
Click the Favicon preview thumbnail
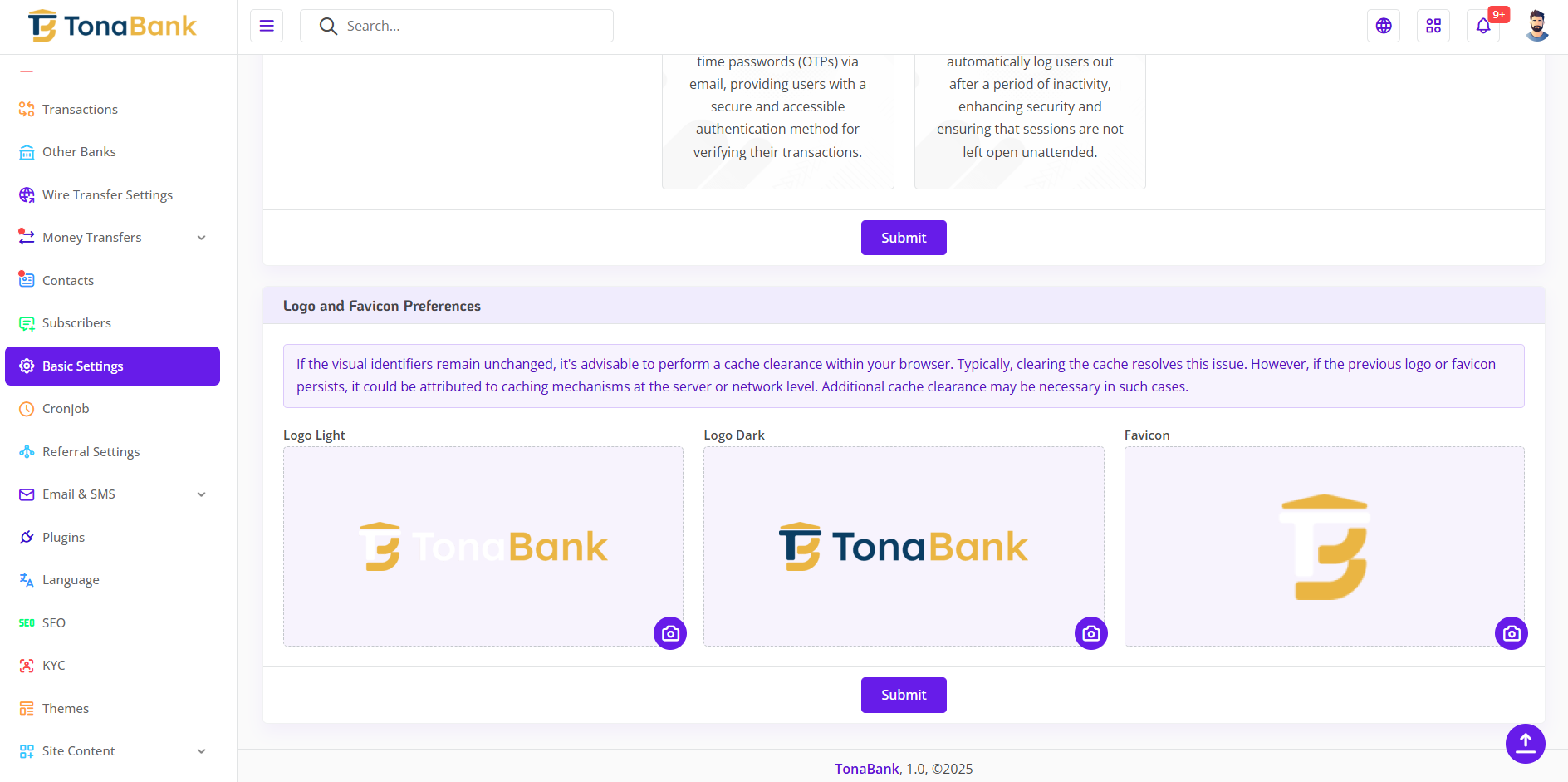1324,546
